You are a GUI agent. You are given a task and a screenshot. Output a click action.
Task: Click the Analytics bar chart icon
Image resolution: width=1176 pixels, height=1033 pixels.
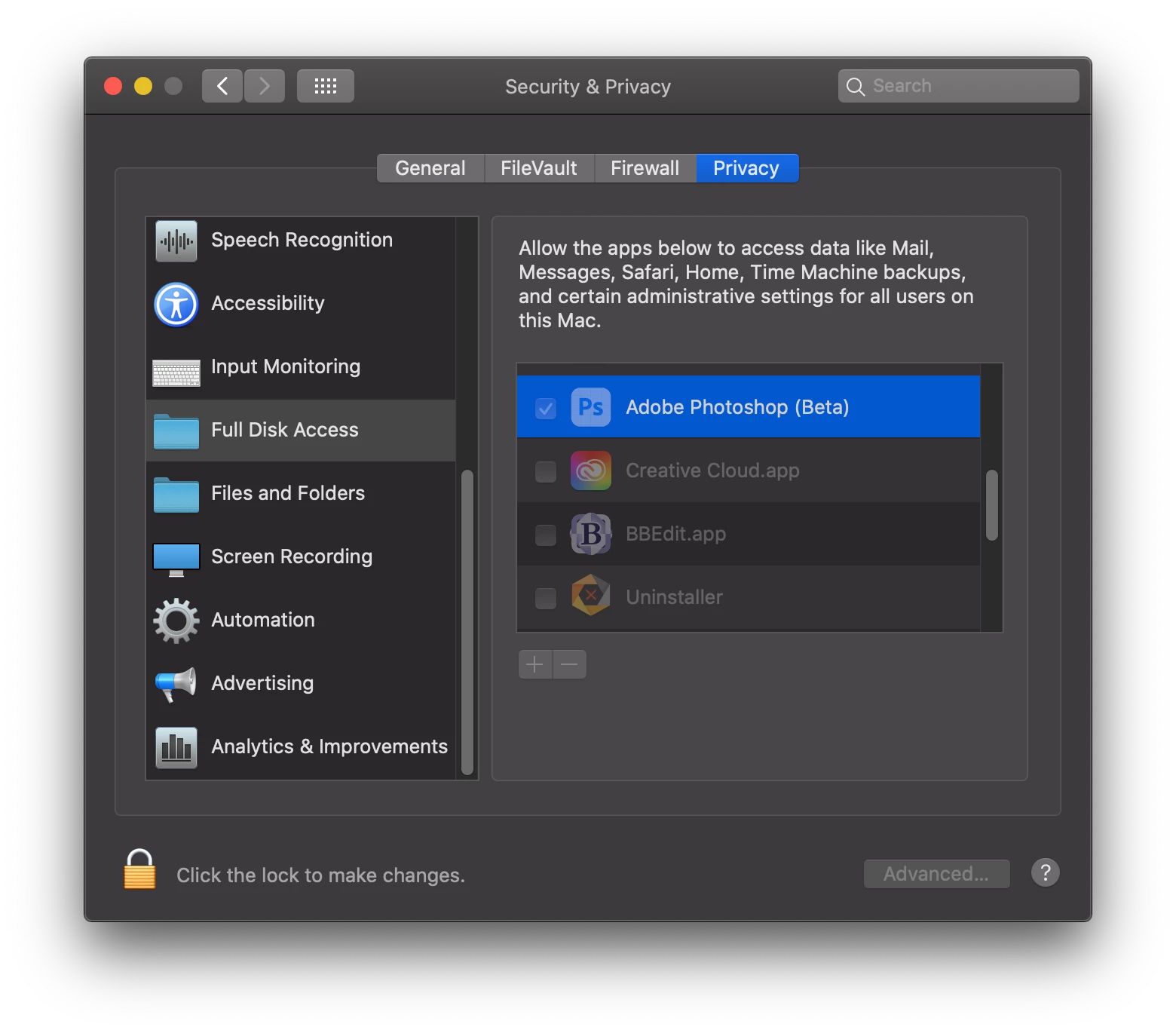(176, 747)
